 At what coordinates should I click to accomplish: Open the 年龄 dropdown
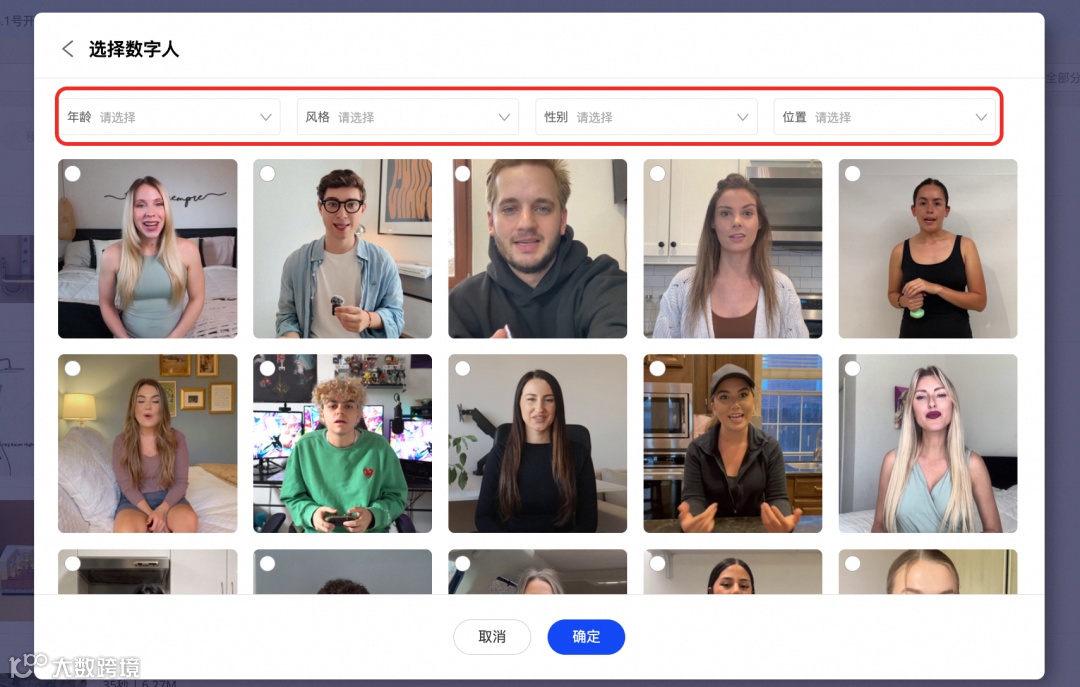pos(169,116)
